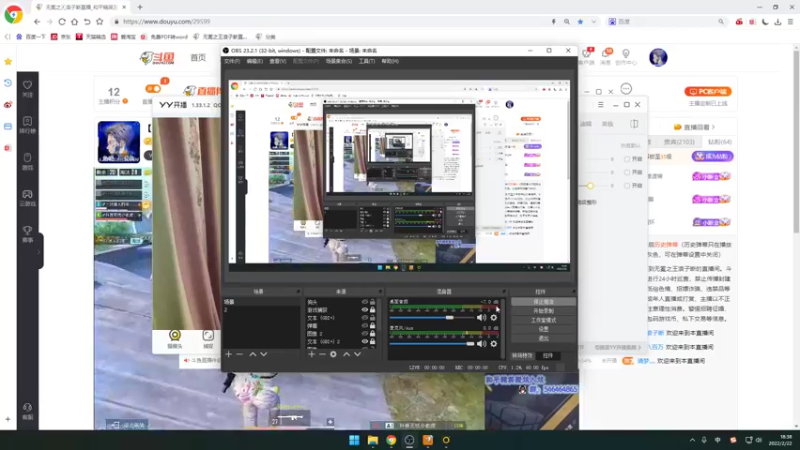Hide the 文本 (GDI+) 2 source

coord(364,341)
